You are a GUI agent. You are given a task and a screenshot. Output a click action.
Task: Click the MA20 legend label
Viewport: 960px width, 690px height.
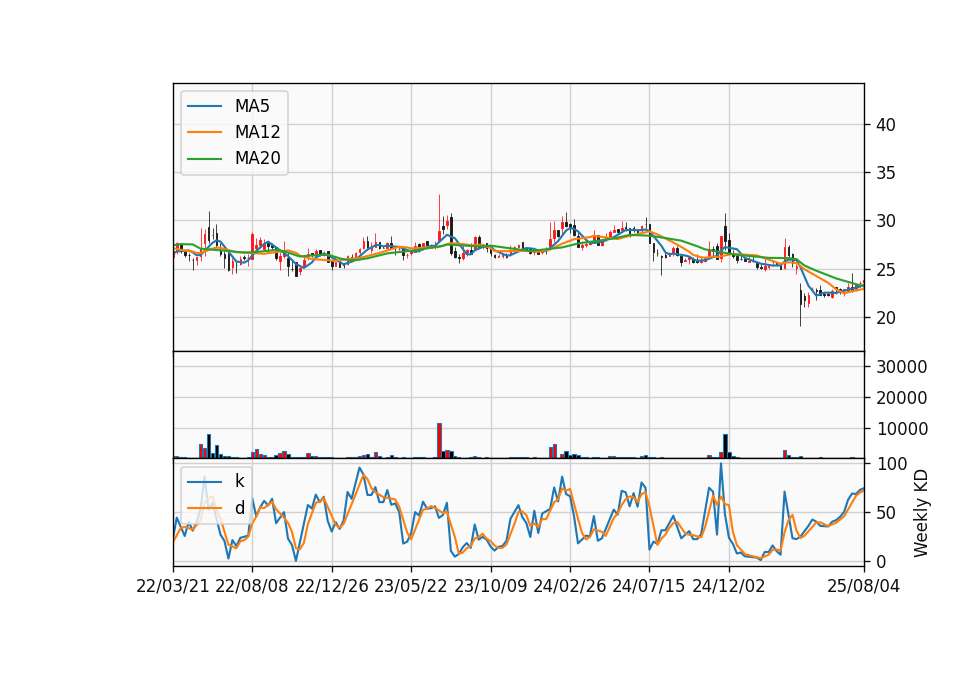(x=257, y=159)
